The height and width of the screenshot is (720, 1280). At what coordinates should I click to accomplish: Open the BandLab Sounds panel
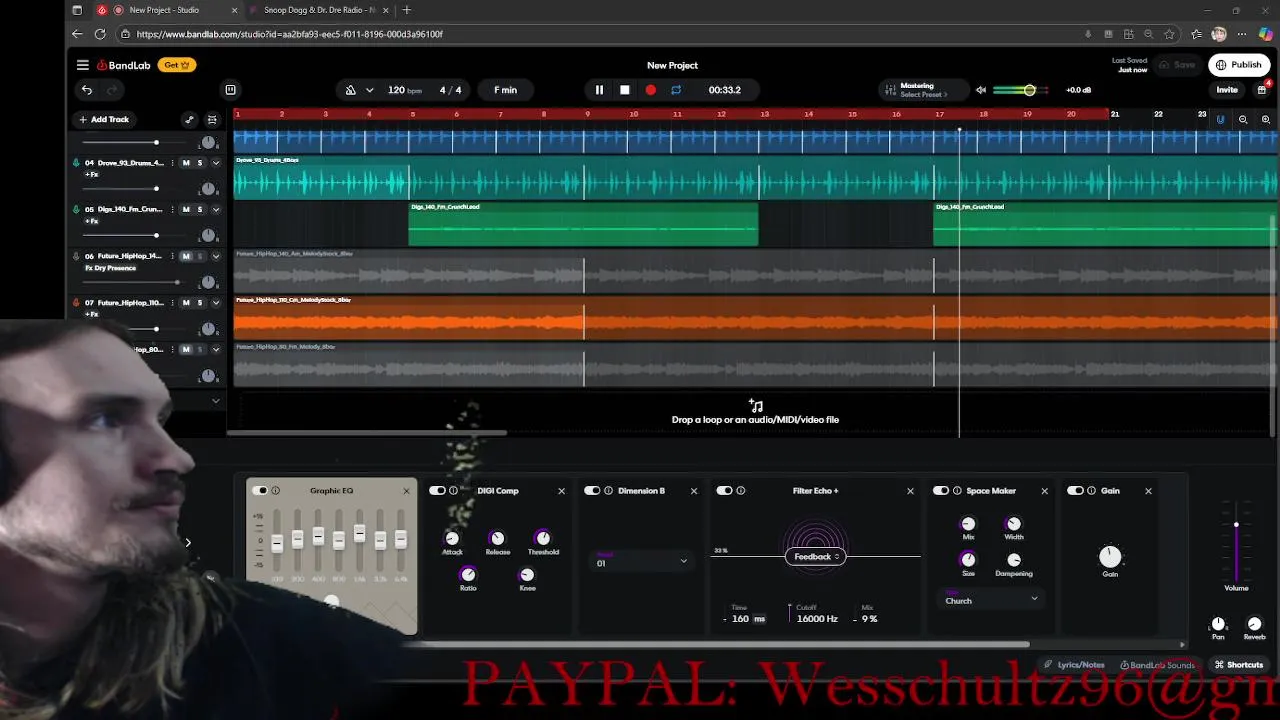(x=1157, y=665)
